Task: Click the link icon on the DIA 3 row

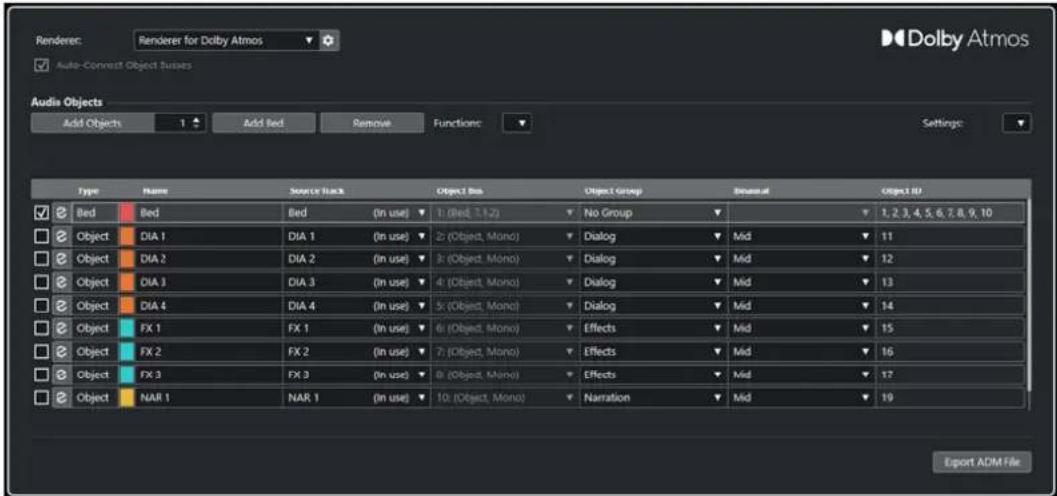Action: pos(62,282)
